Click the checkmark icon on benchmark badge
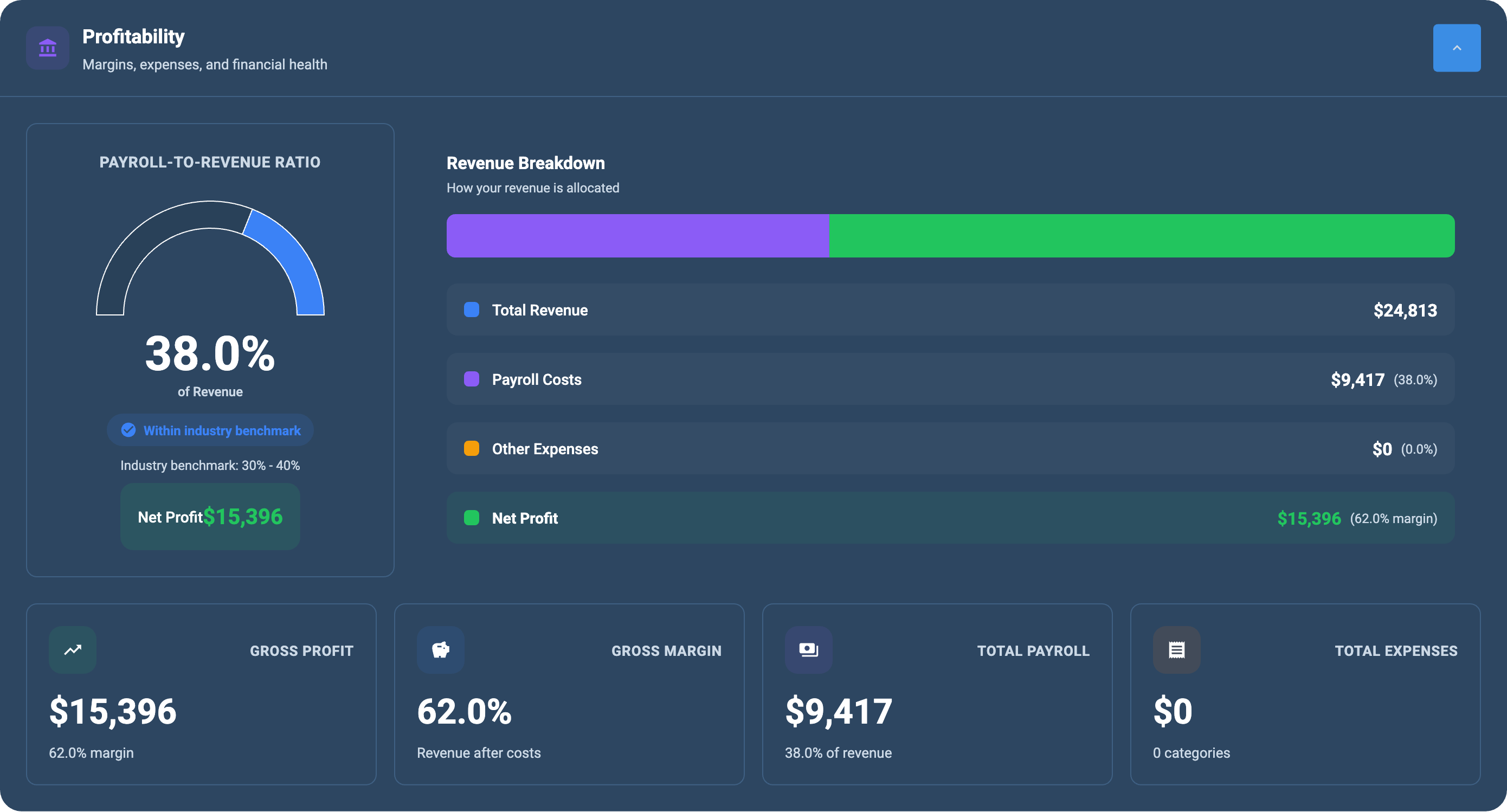This screenshot has height=812, width=1507. [128, 430]
